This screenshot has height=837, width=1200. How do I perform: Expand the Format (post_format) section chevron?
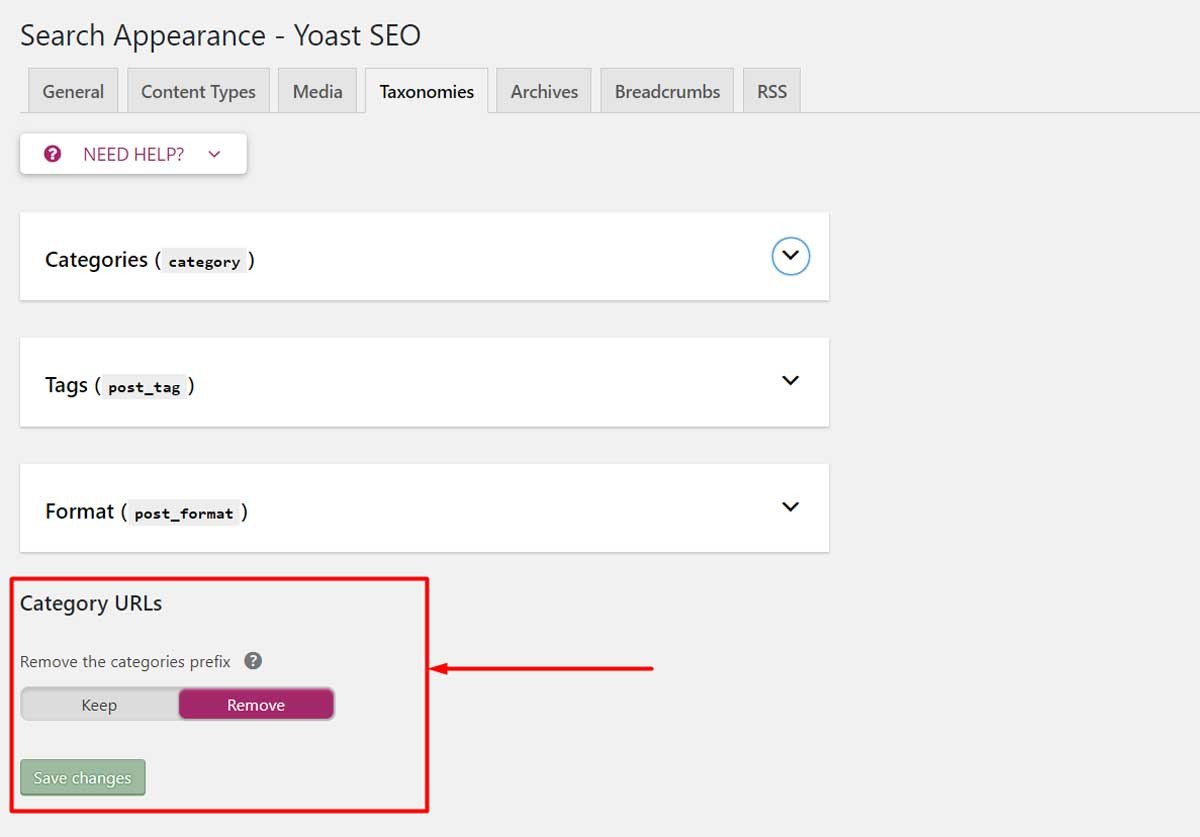pyautogui.click(x=790, y=506)
